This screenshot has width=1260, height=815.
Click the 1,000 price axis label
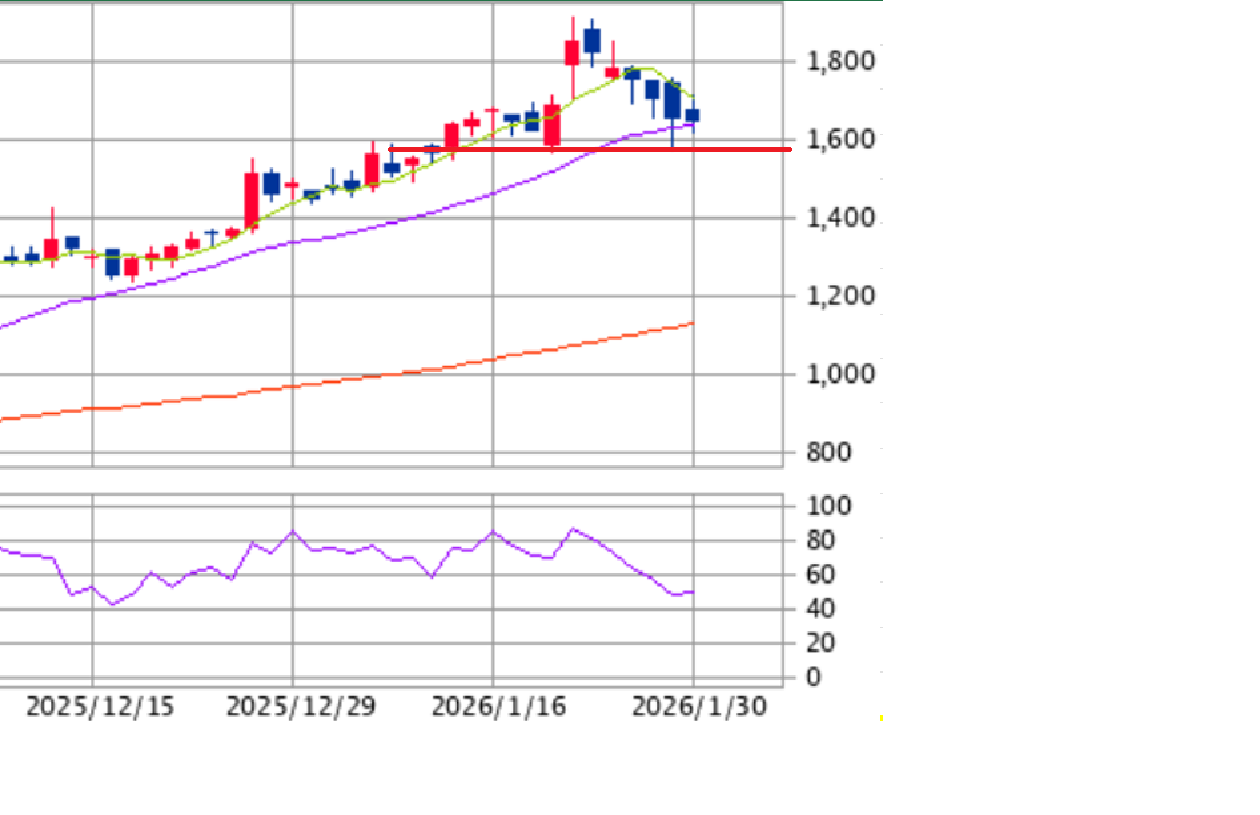(x=840, y=374)
